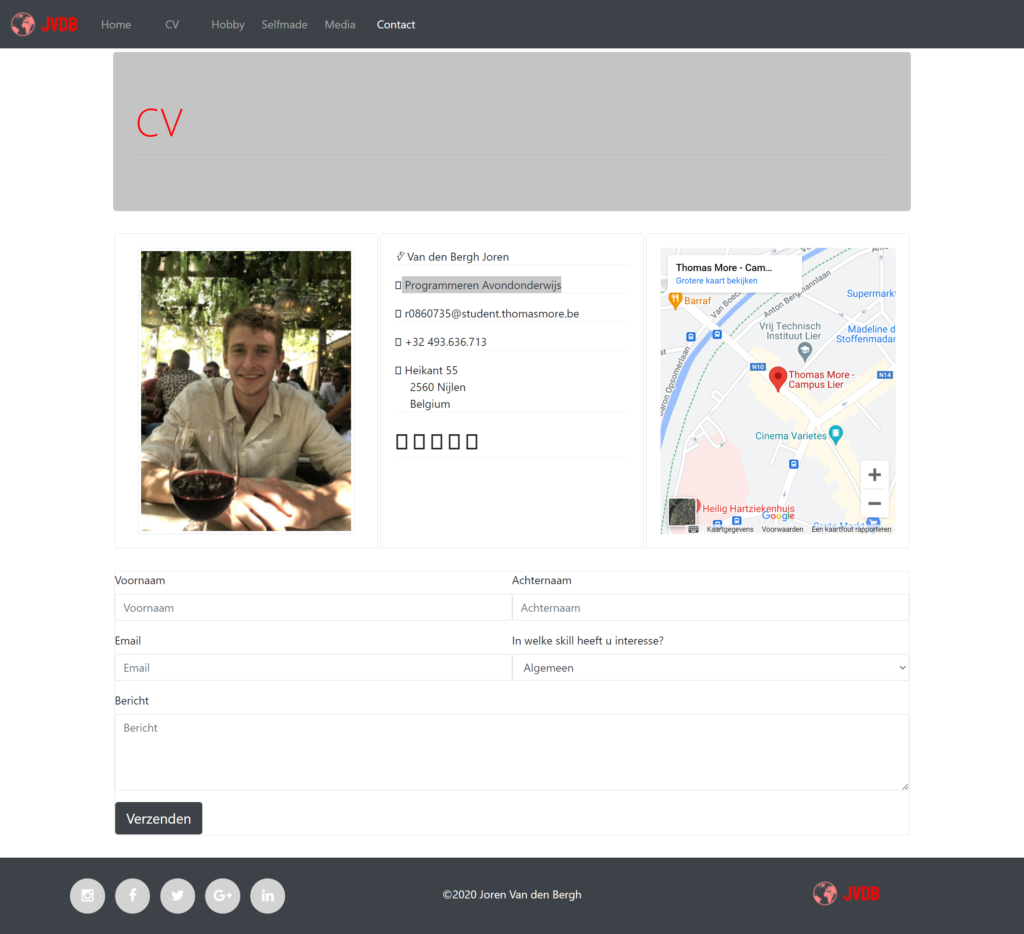
Task: Click the JVDB logo in the footer
Action: pyautogui.click(x=846, y=894)
